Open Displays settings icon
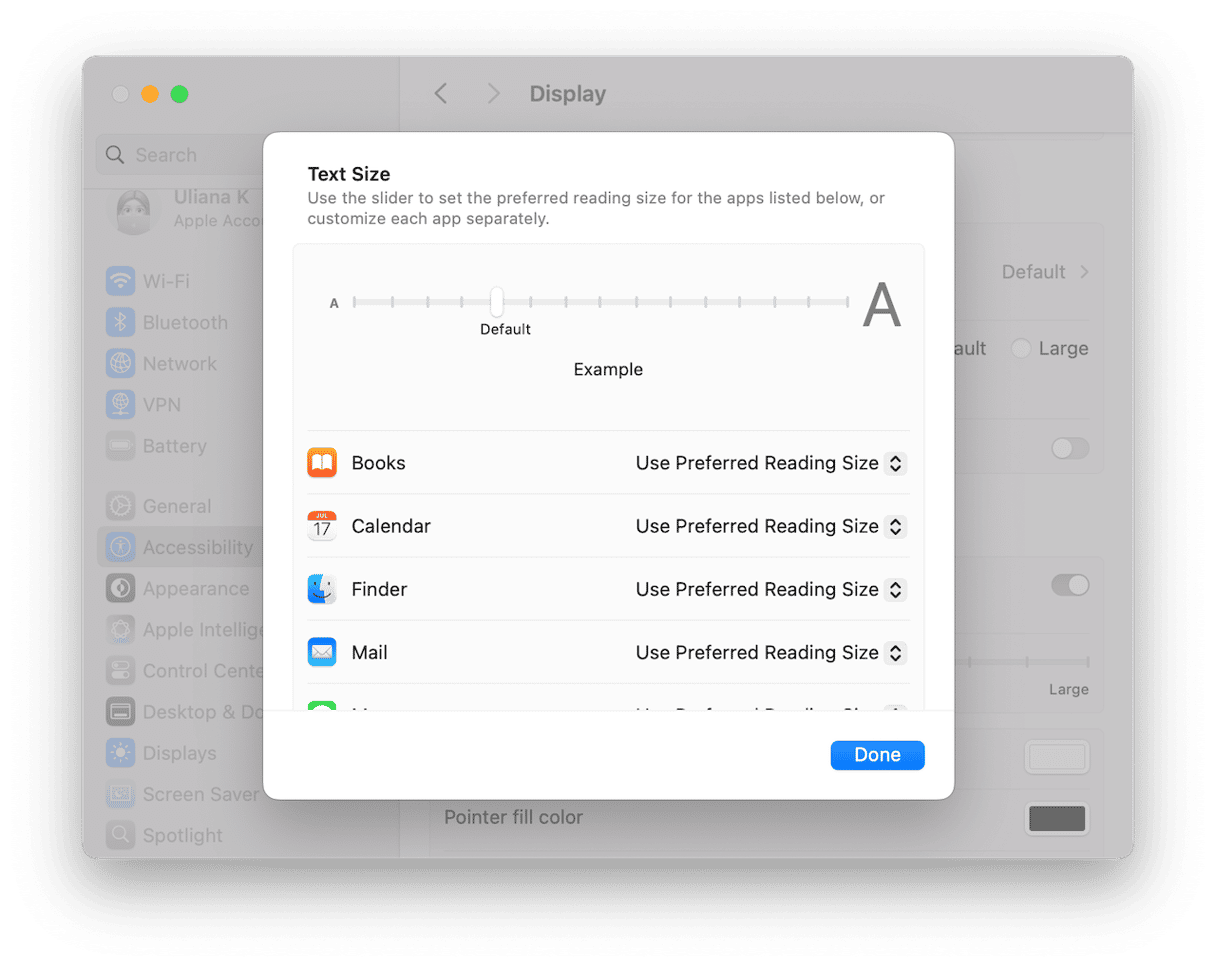The height and width of the screenshot is (967, 1216). 121,753
